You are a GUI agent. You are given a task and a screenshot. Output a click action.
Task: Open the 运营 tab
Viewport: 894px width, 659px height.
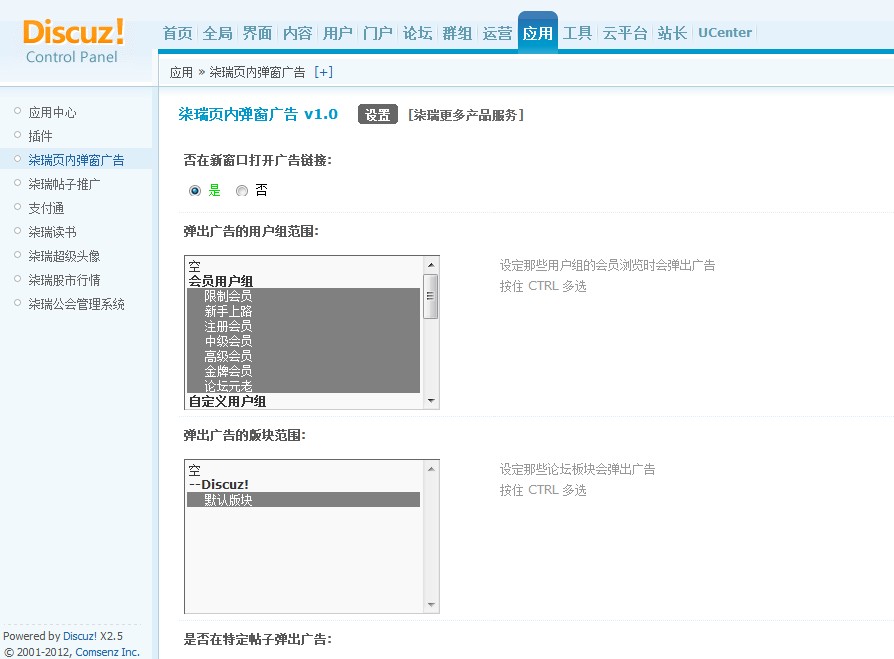(x=497, y=33)
